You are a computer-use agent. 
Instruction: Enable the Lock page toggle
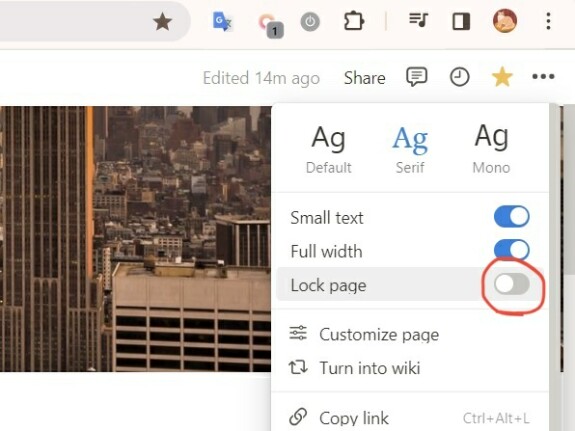point(512,284)
